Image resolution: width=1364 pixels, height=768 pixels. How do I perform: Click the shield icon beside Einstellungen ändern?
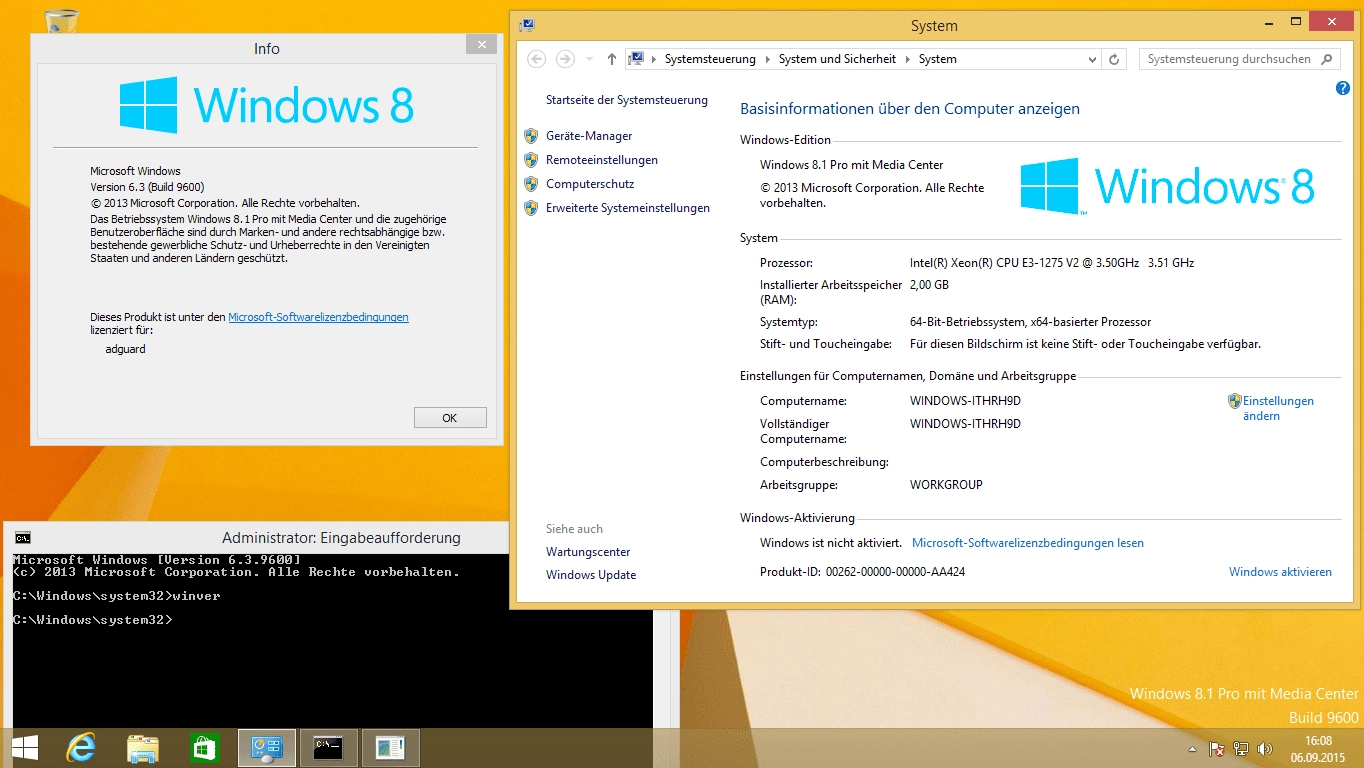click(x=1235, y=401)
